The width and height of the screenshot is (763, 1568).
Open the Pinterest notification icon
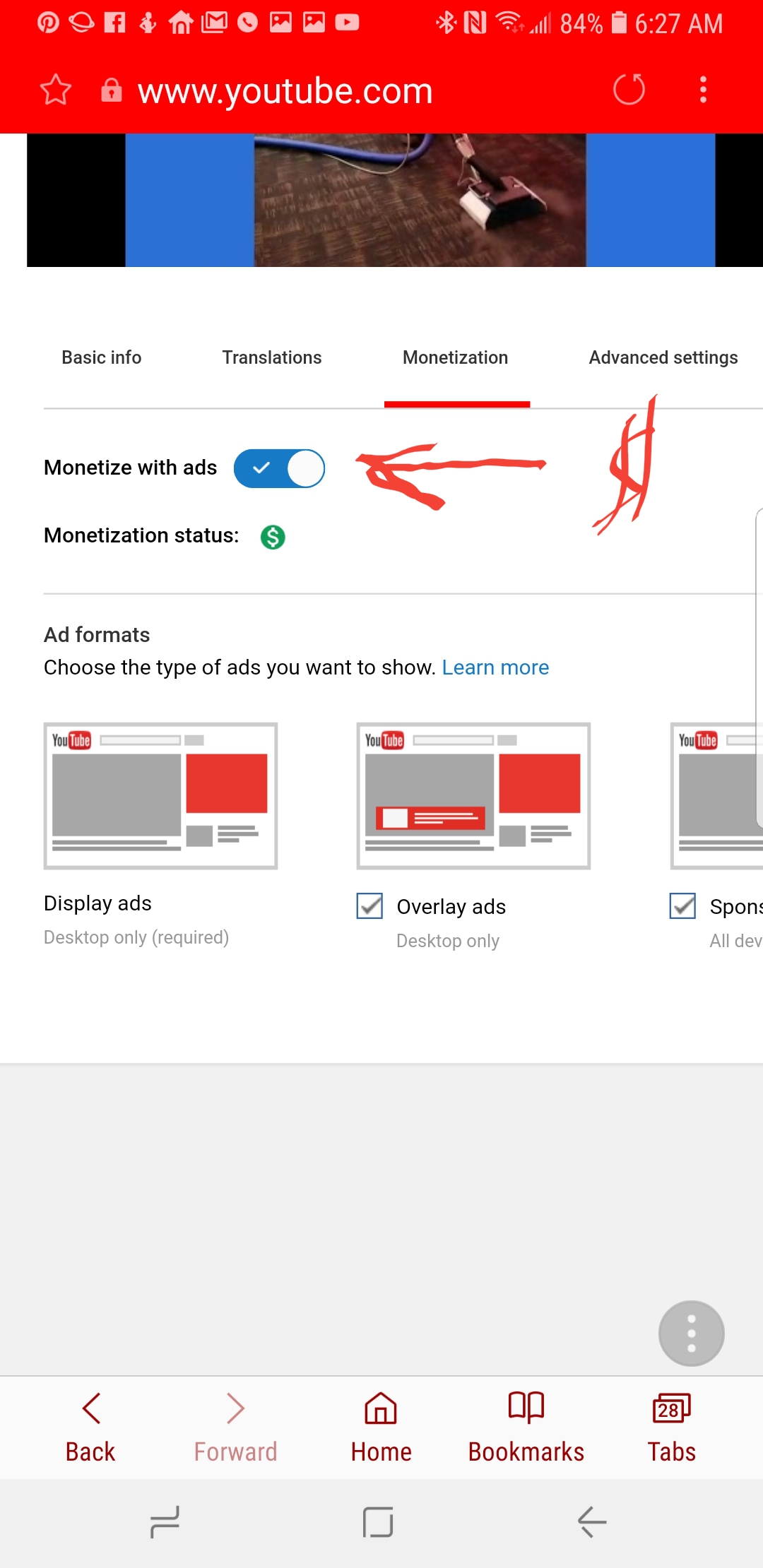(x=48, y=23)
